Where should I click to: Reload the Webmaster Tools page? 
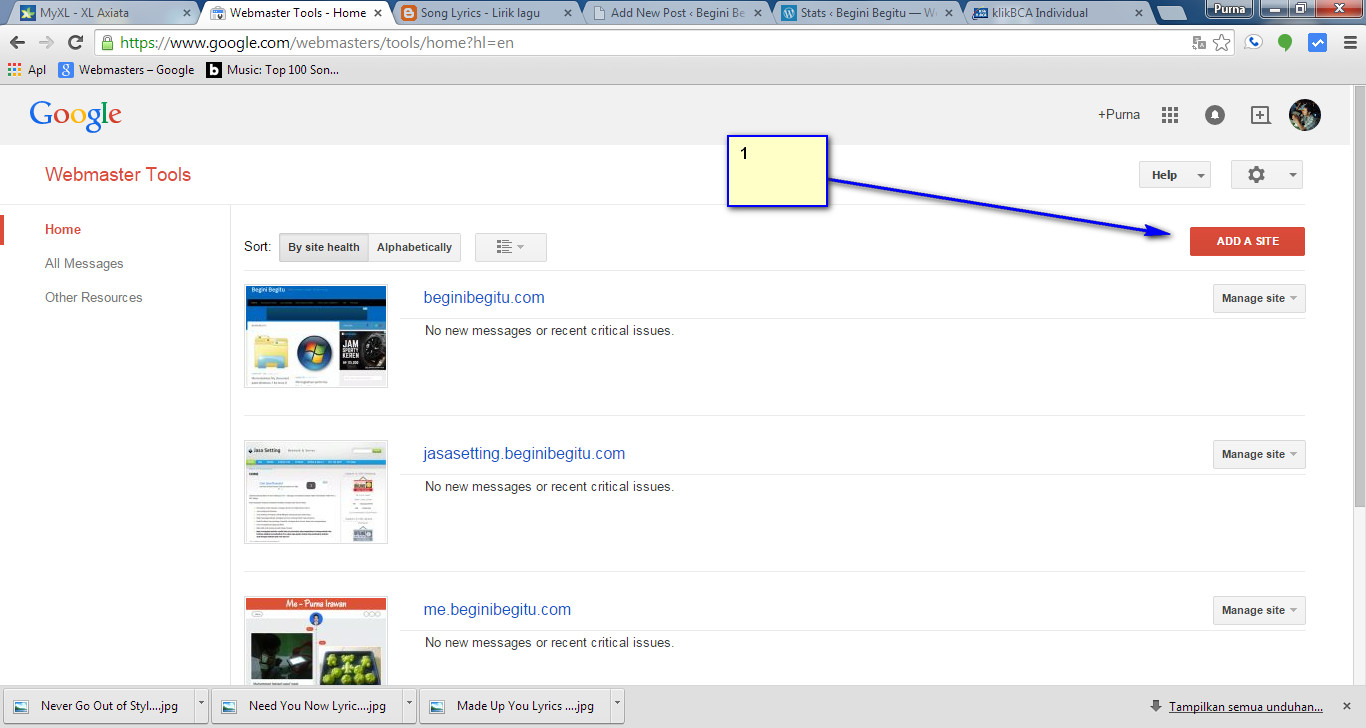[75, 43]
